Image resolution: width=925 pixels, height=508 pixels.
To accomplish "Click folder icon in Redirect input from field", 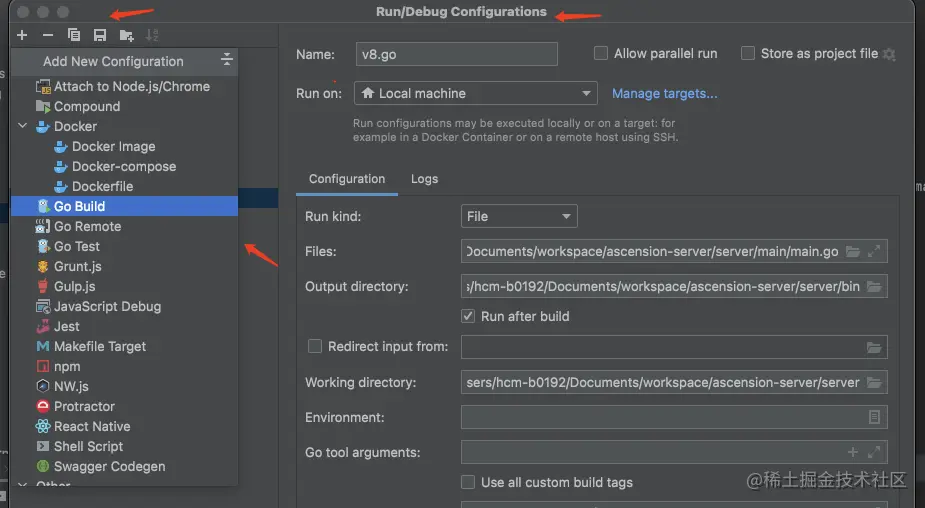I will coord(874,348).
